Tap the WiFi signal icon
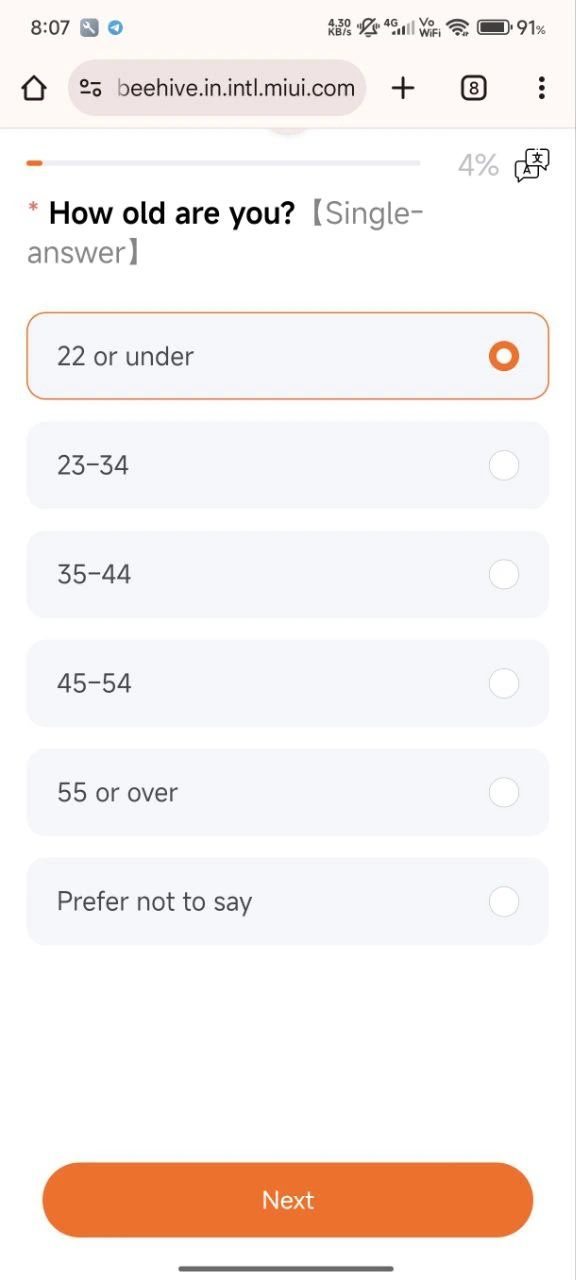576x1280 pixels. pos(458,28)
